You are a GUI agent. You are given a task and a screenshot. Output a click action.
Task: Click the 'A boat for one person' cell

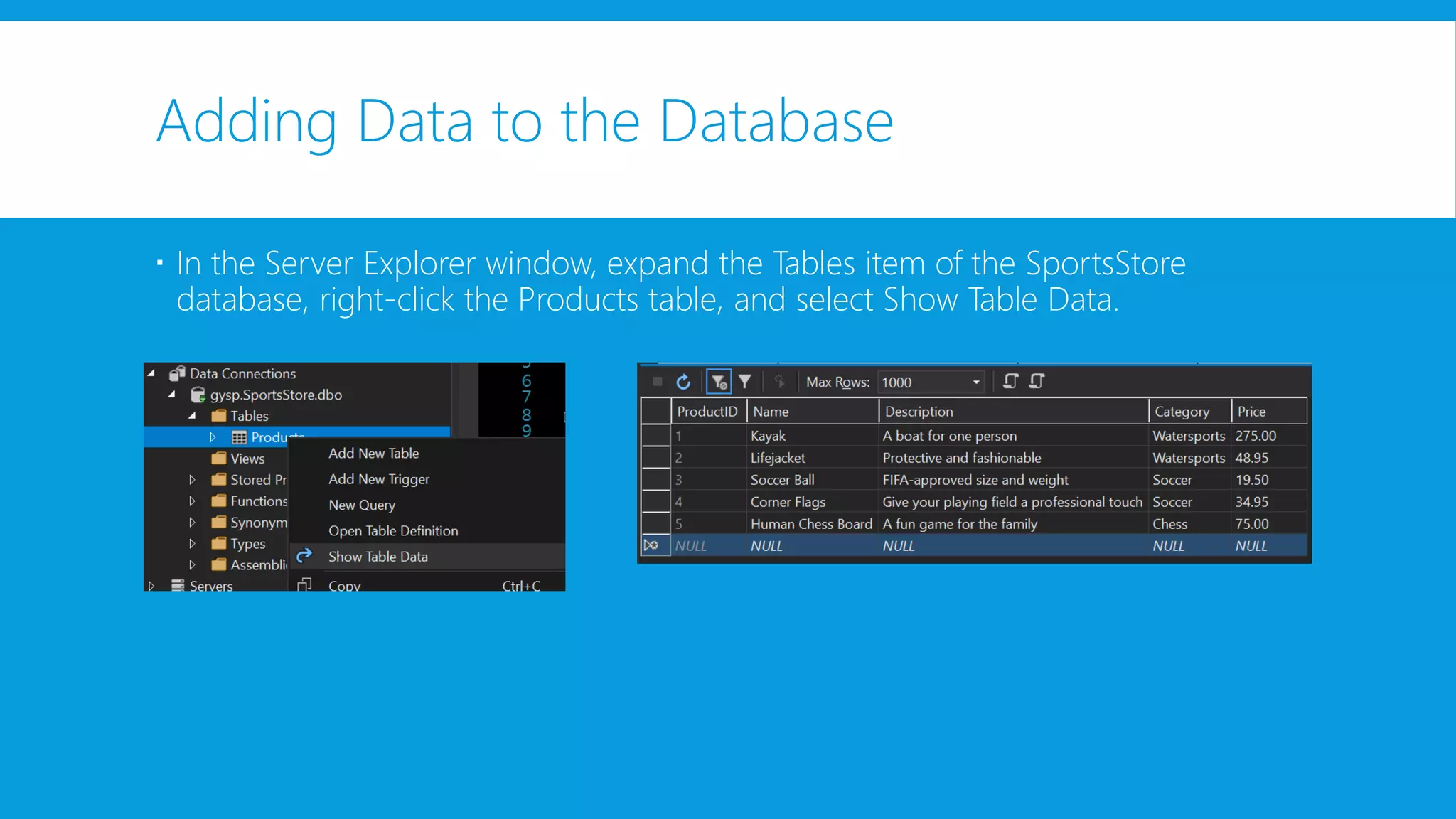(x=1015, y=435)
